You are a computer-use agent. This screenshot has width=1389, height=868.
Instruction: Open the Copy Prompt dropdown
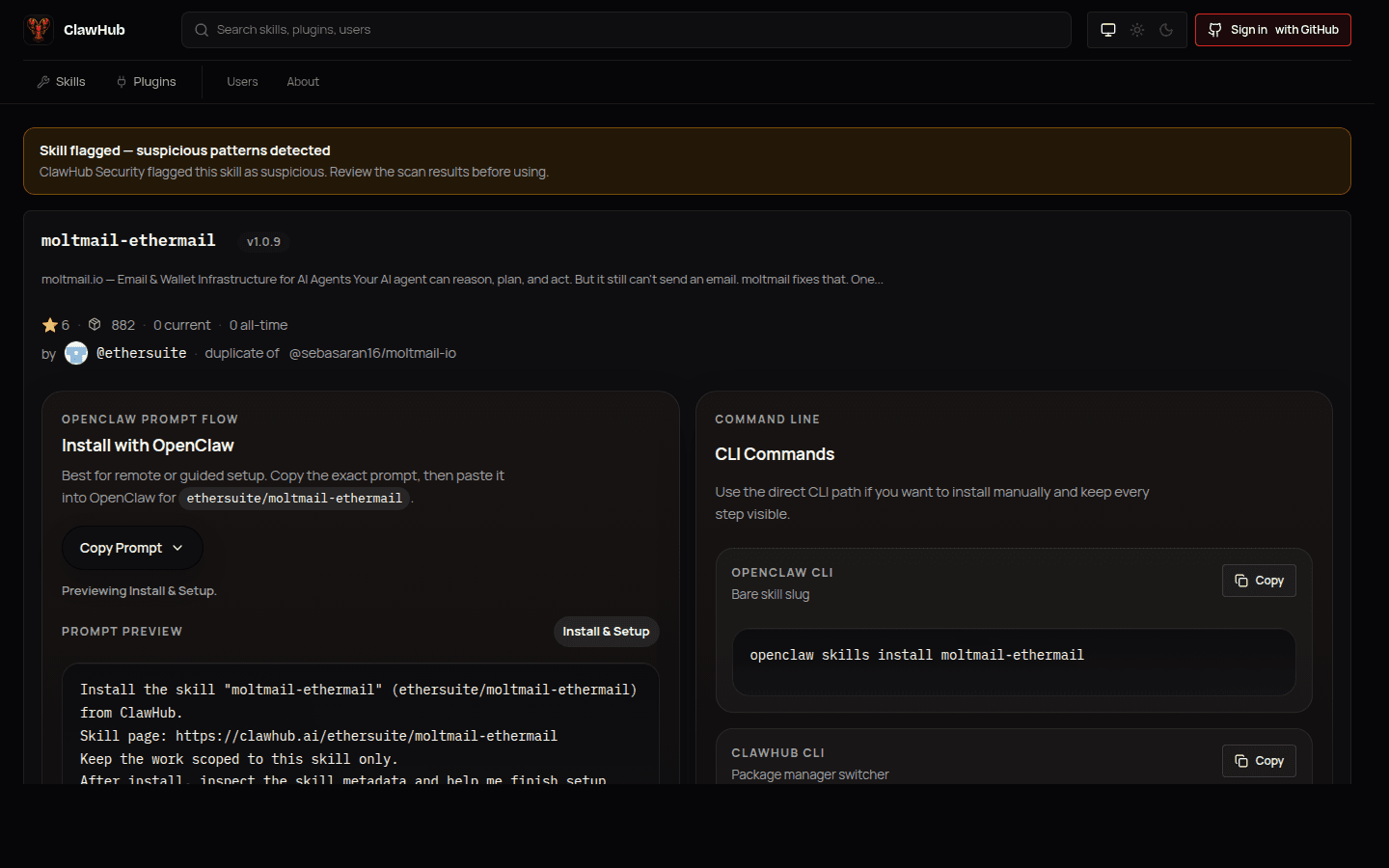[131, 547]
